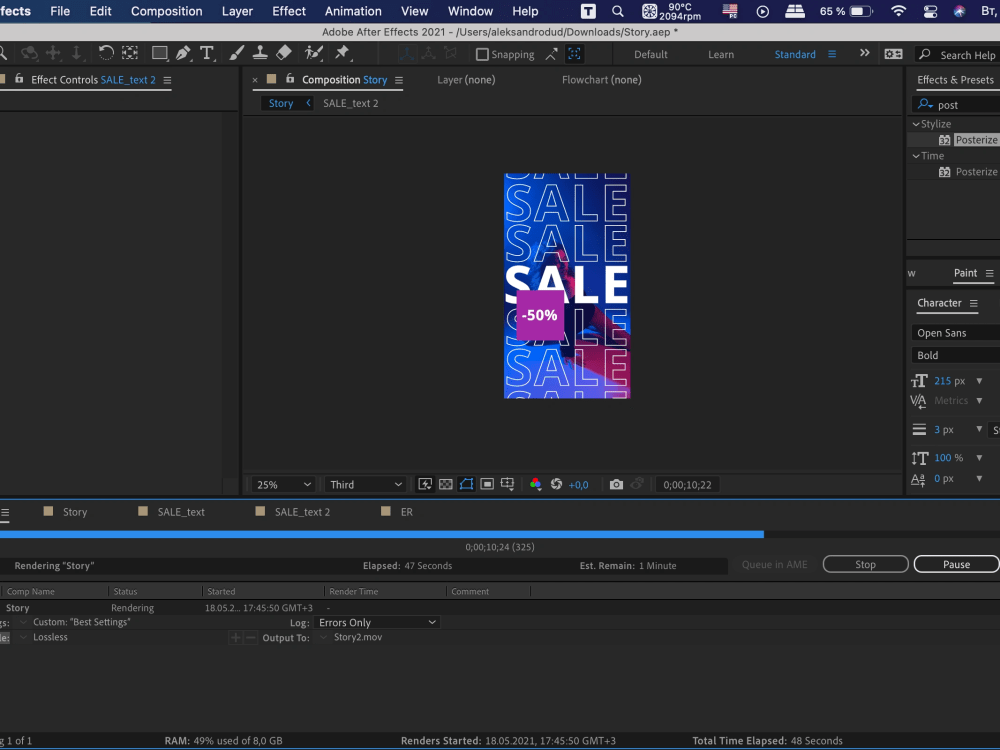Open the Third resolution dropdown

[x=365, y=485]
